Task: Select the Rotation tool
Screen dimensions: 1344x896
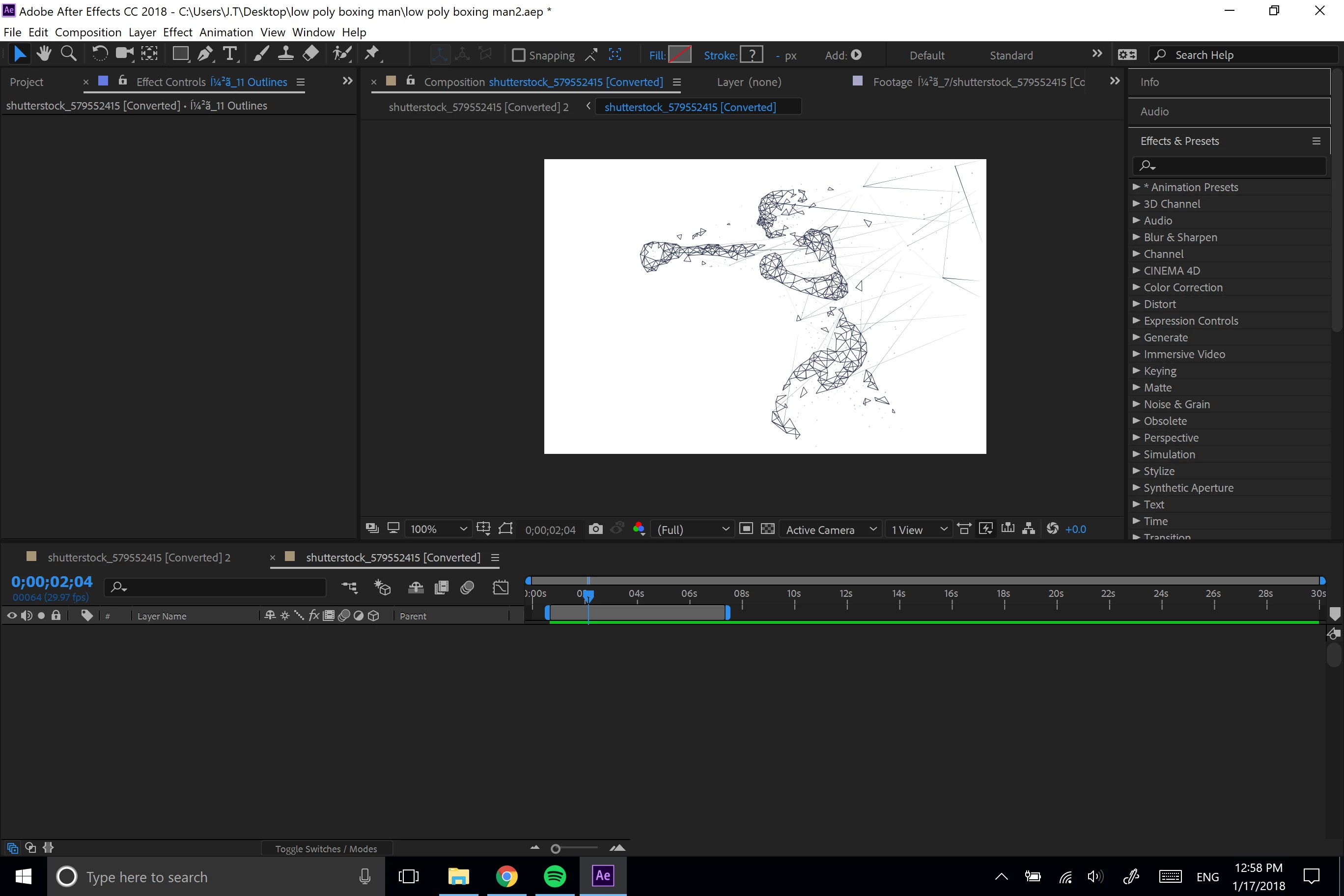Action: 99,55
